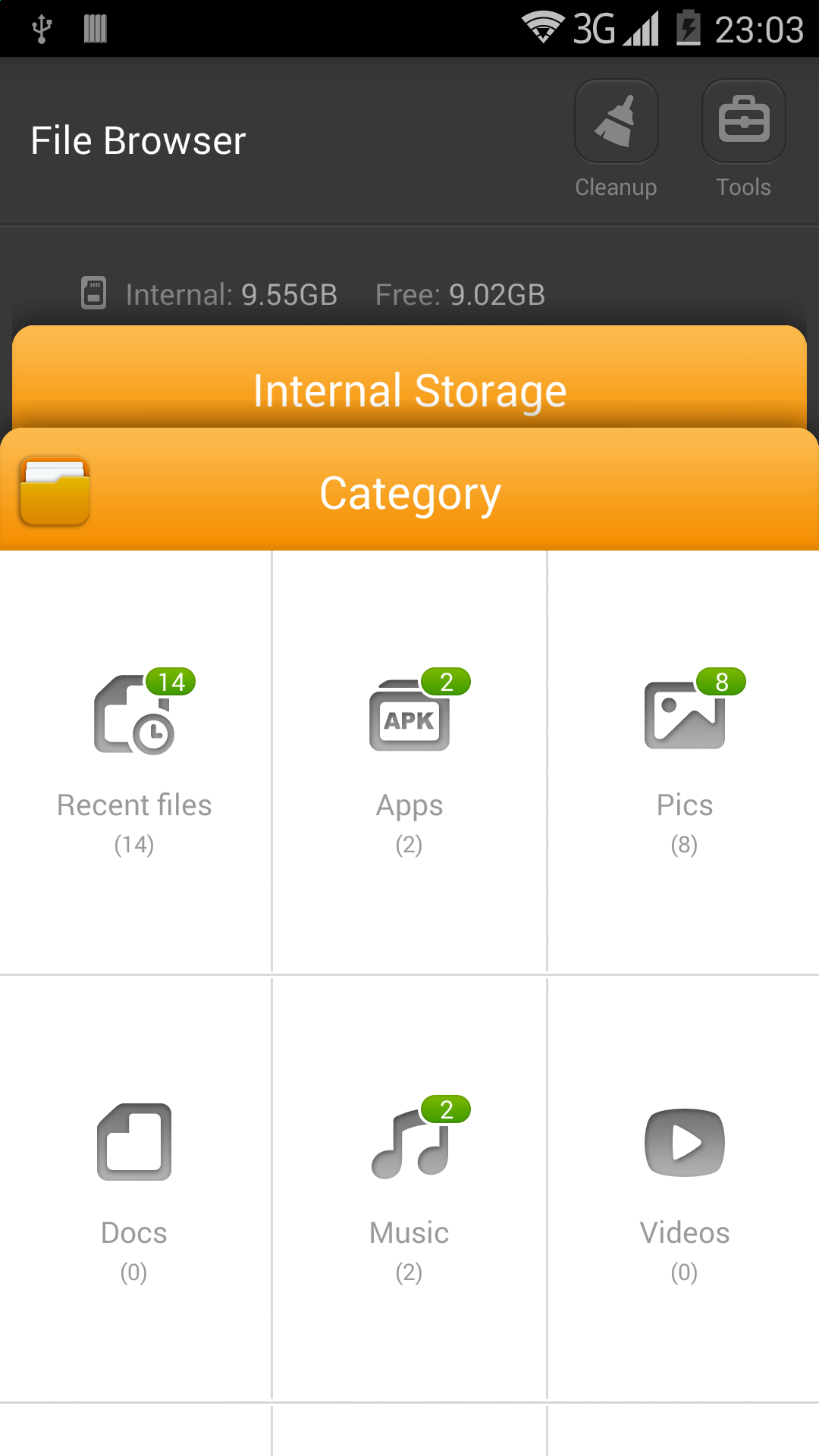Screen dimensions: 819x1456
Task: Tap the battery charging status icon
Action: 688,28
